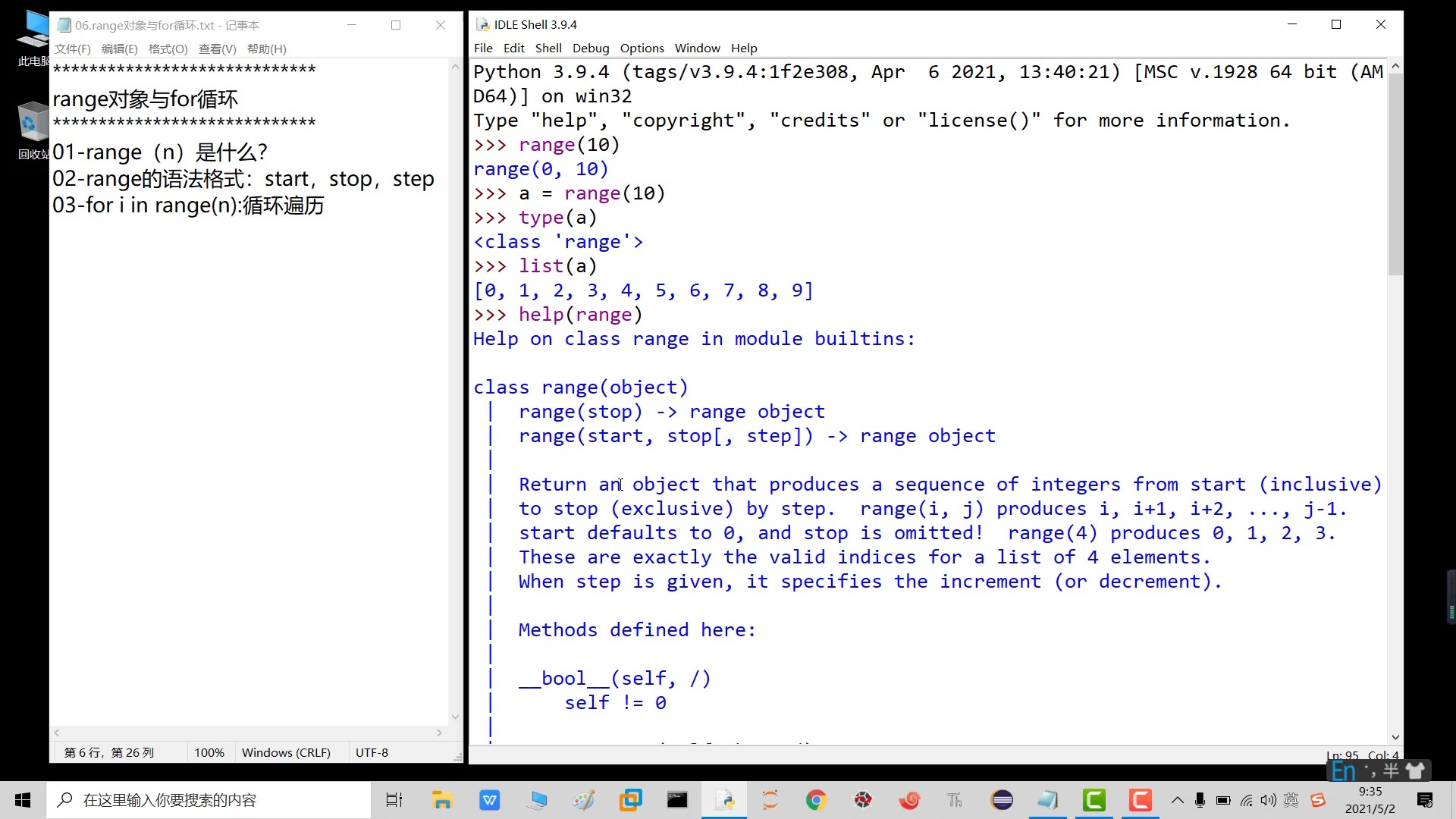
Task: Open Eclipse from the taskbar
Action: 1002,800
